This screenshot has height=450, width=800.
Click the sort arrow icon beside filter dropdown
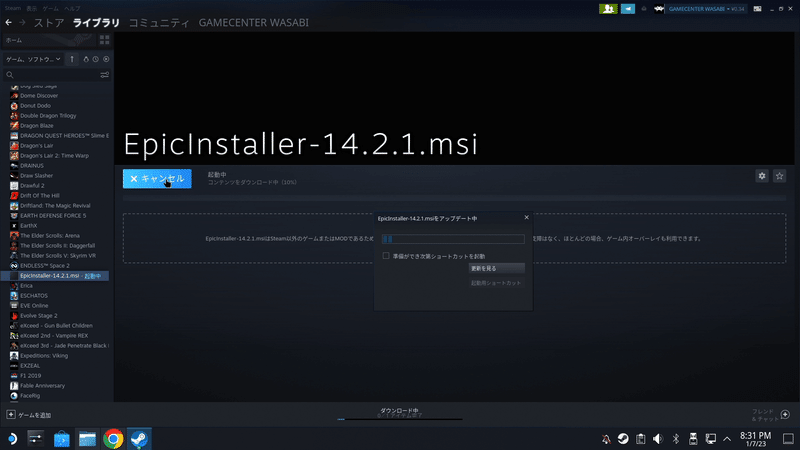72,59
